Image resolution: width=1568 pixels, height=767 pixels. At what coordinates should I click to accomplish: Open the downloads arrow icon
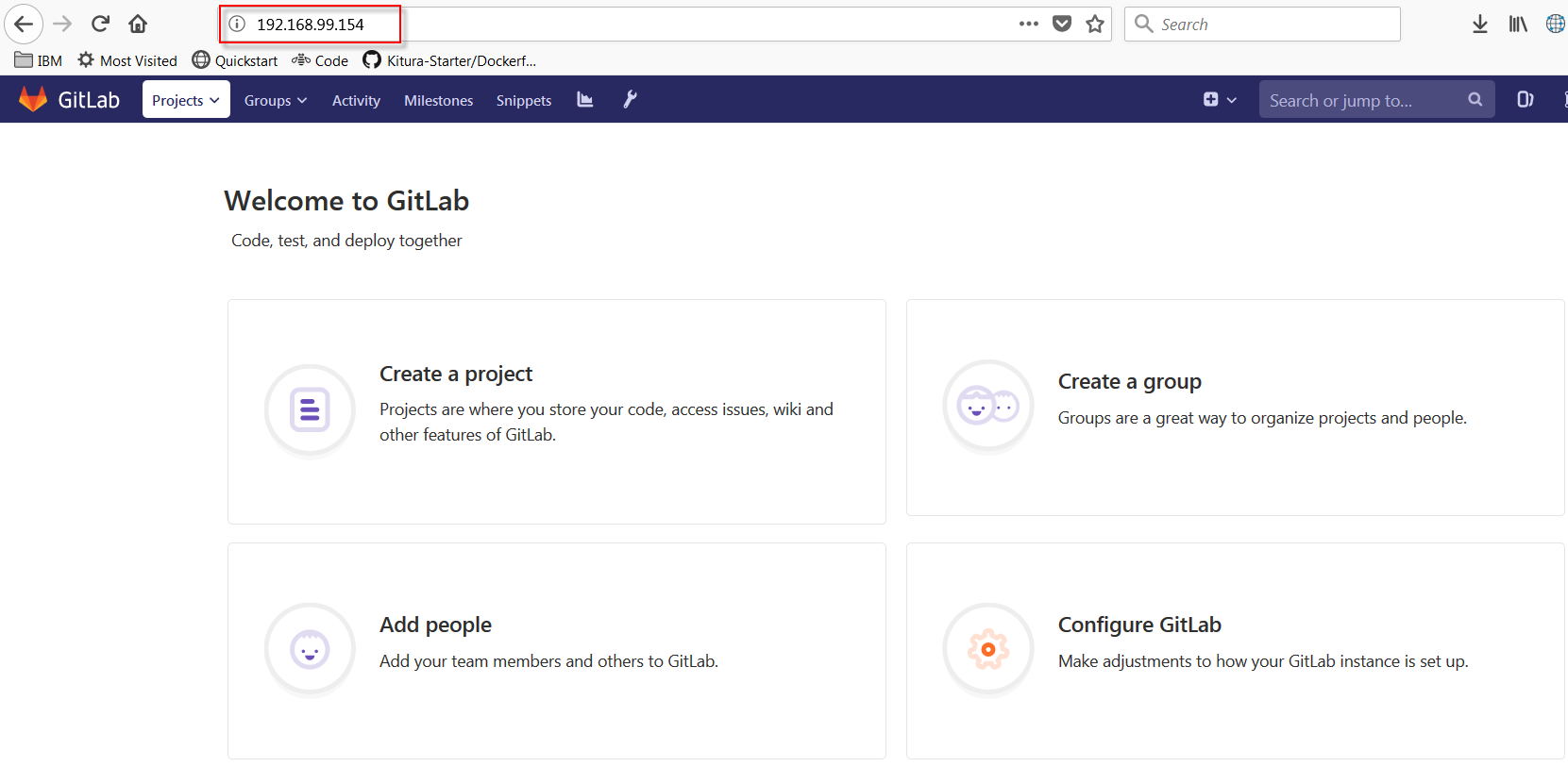tap(1480, 24)
